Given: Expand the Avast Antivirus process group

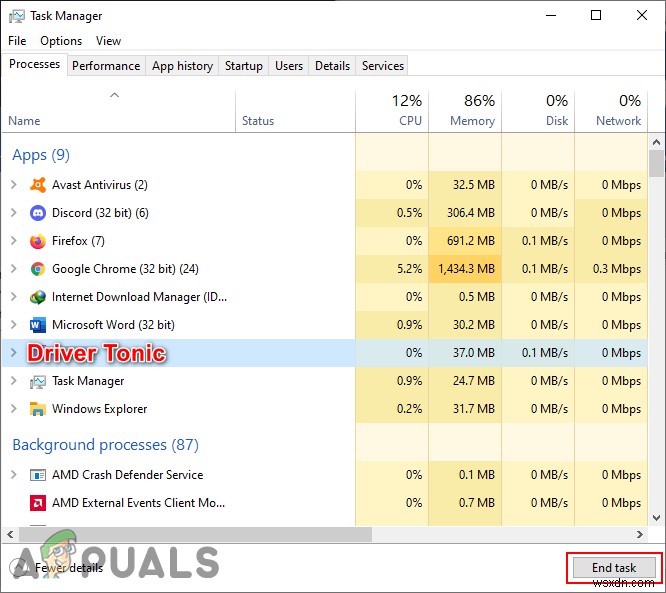Looking at the screenshot, I should coord(14,185).
